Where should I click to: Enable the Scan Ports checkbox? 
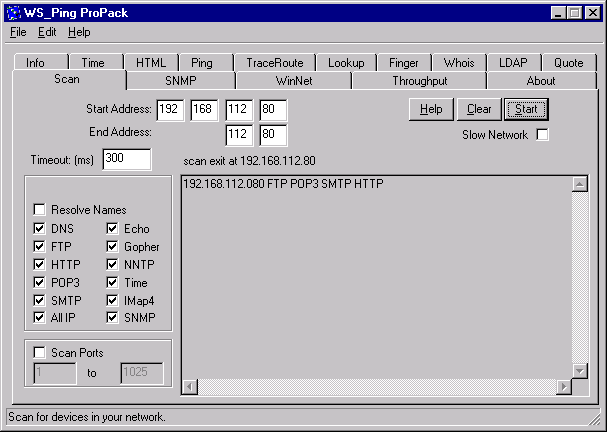[39, 353]
